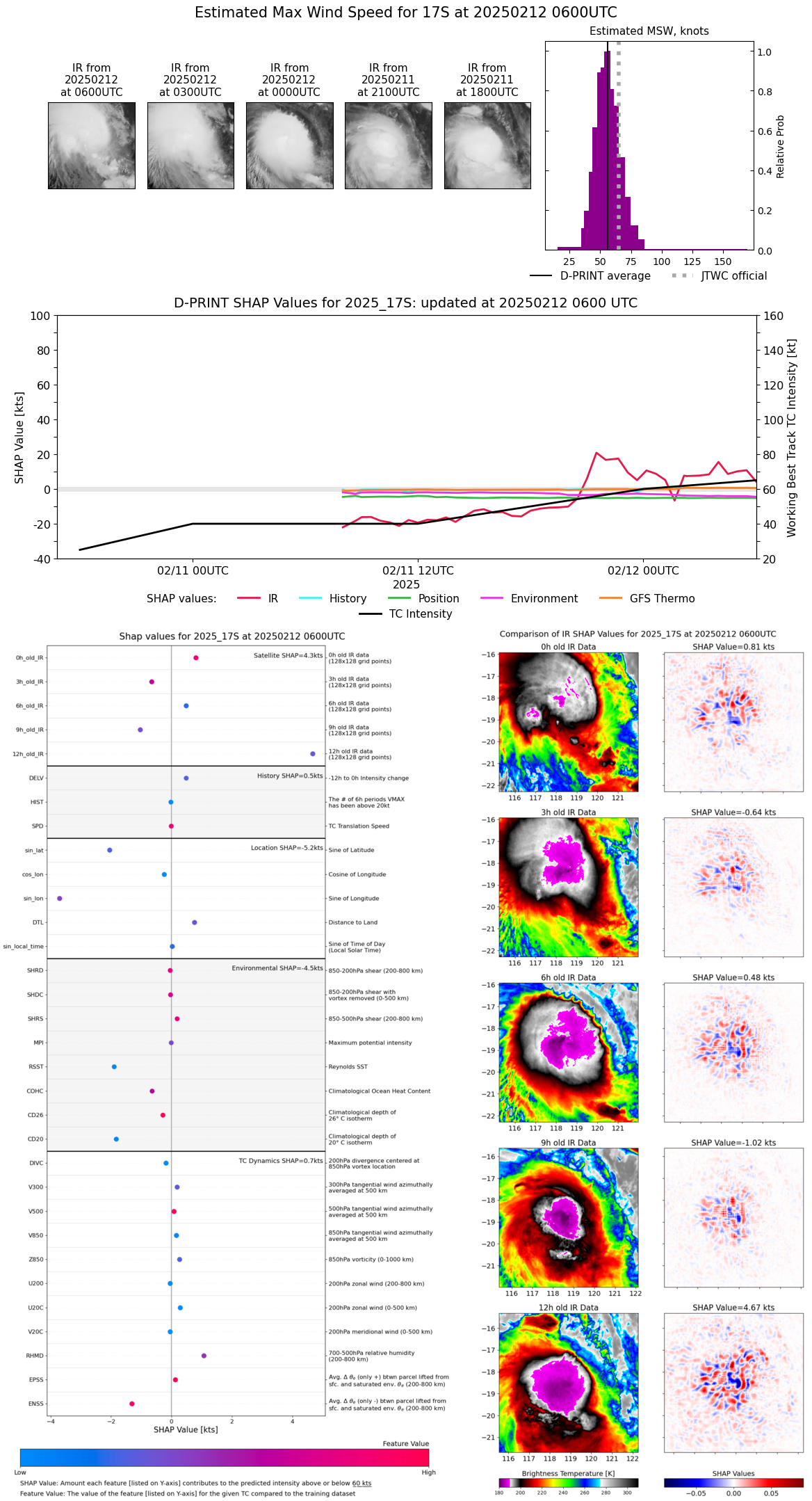
Task: Open the 'SHAP Value=-1.02 kts' map
Action: (733, 1218)
